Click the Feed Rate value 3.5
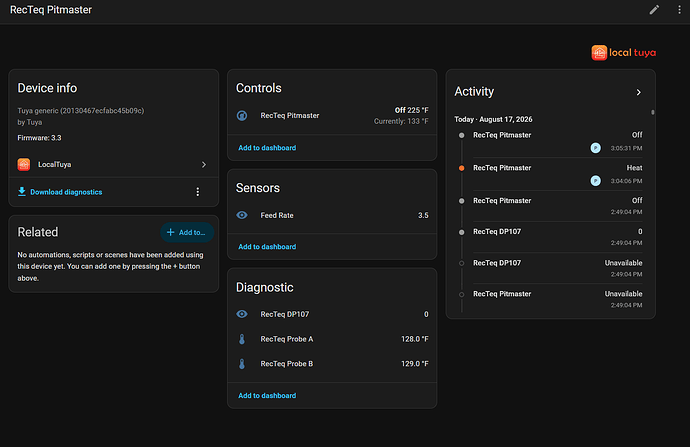 [x=423, y=215]
